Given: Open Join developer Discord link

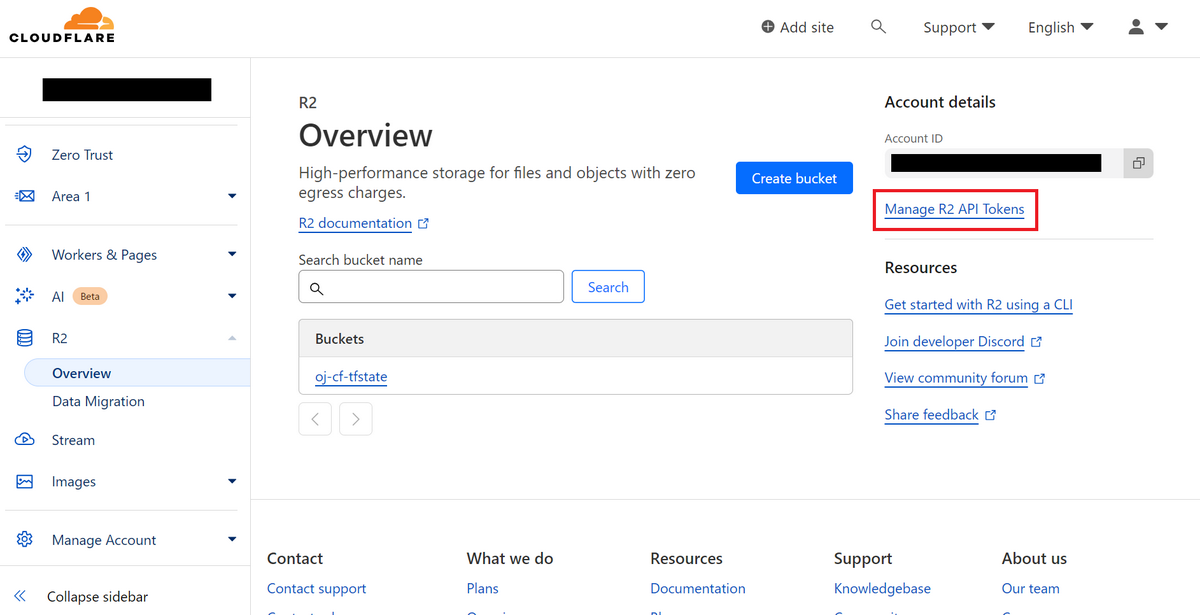Looking at the screenshot, I should 954,342.
